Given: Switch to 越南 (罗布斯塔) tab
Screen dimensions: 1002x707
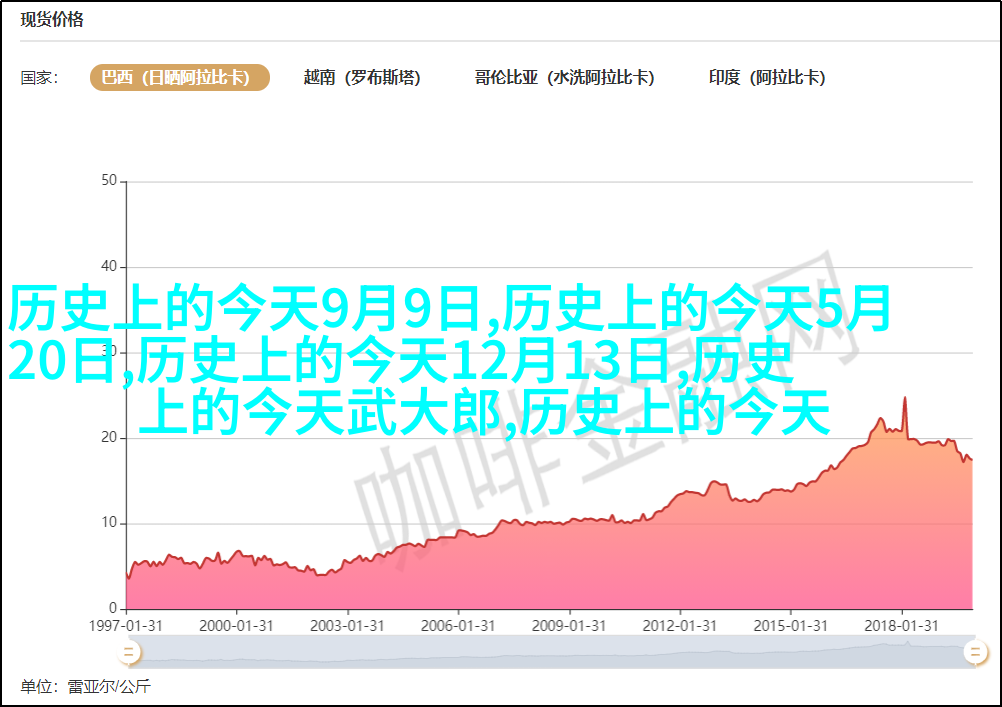Looking at the screenshot, I should pos(362,77).
